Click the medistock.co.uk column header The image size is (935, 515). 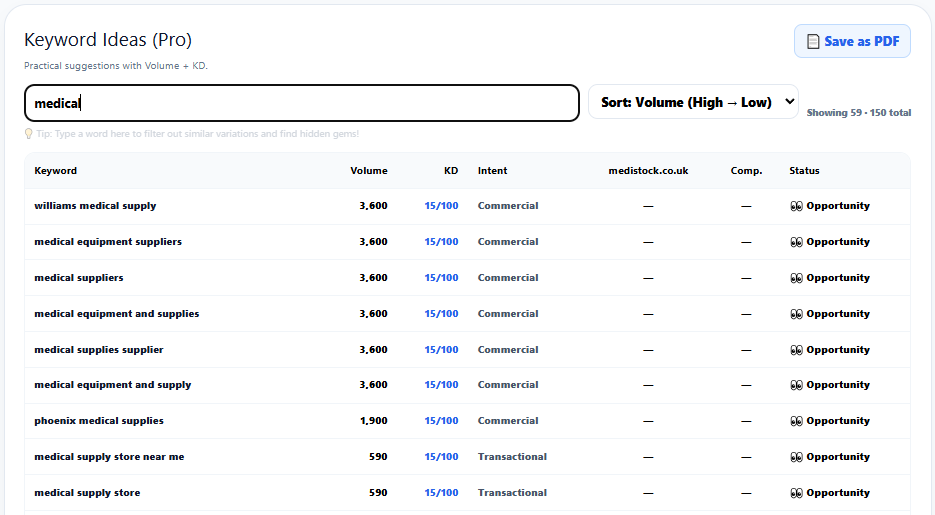coord(648,170)
